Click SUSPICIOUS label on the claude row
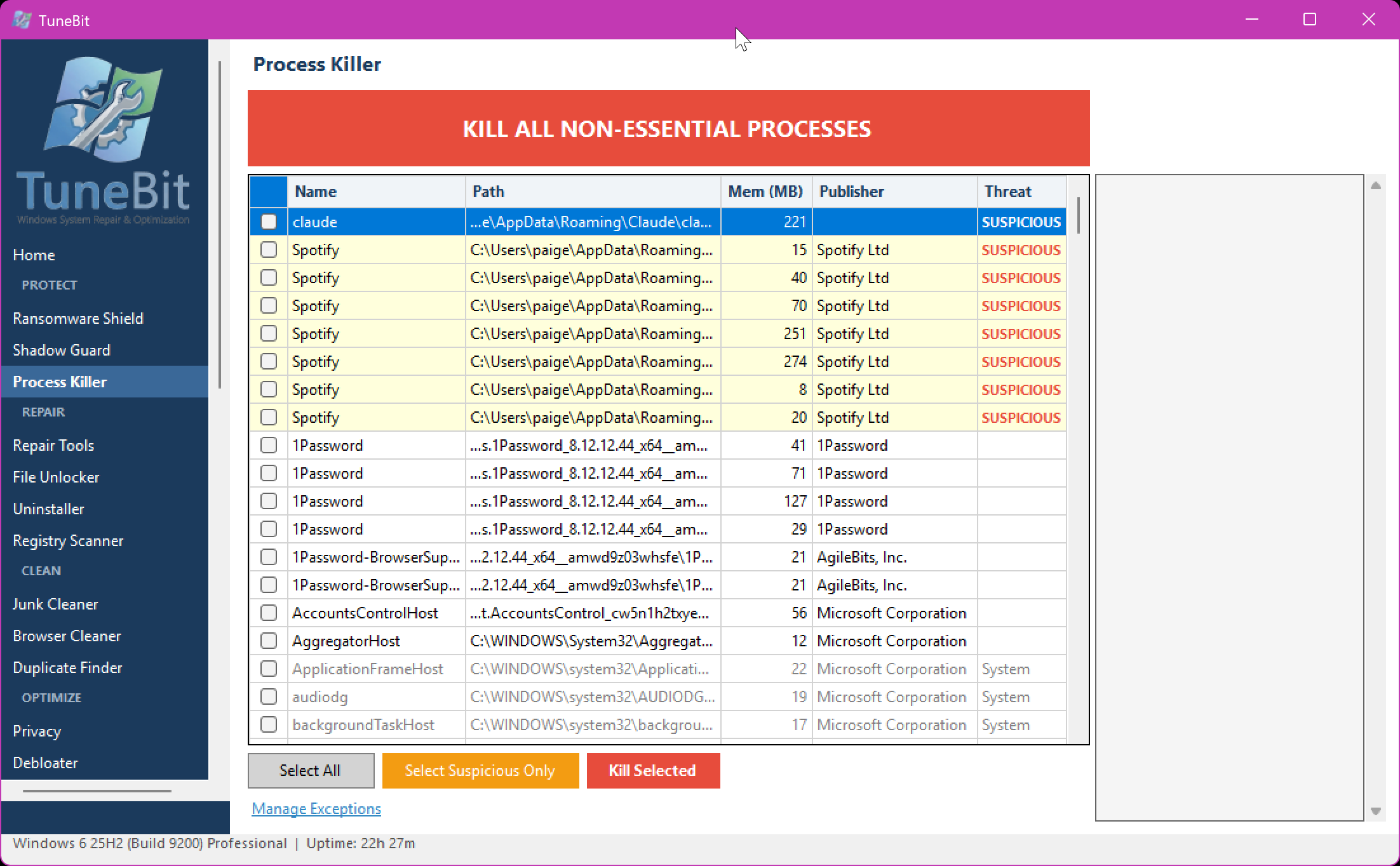 point(1021,222)
